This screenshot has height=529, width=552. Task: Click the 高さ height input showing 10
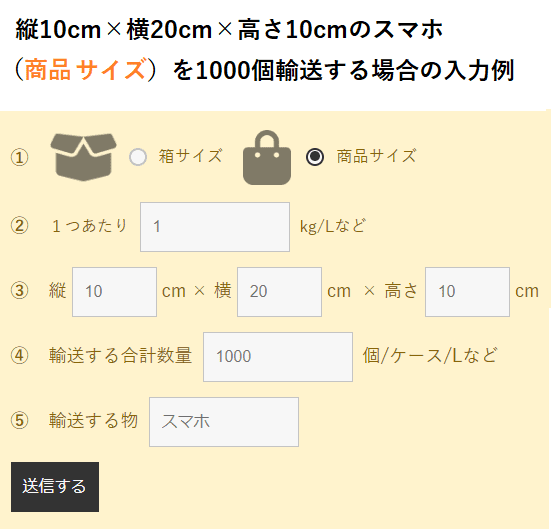point(467,292)
